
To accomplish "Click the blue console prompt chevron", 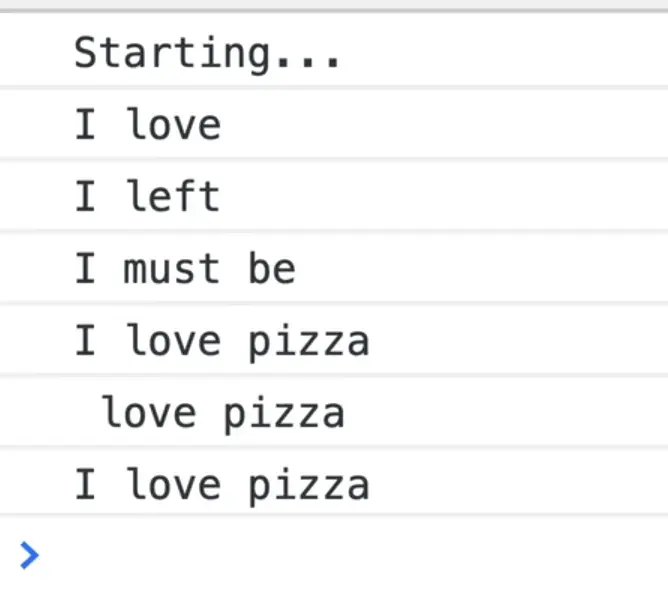I will 30,554.
